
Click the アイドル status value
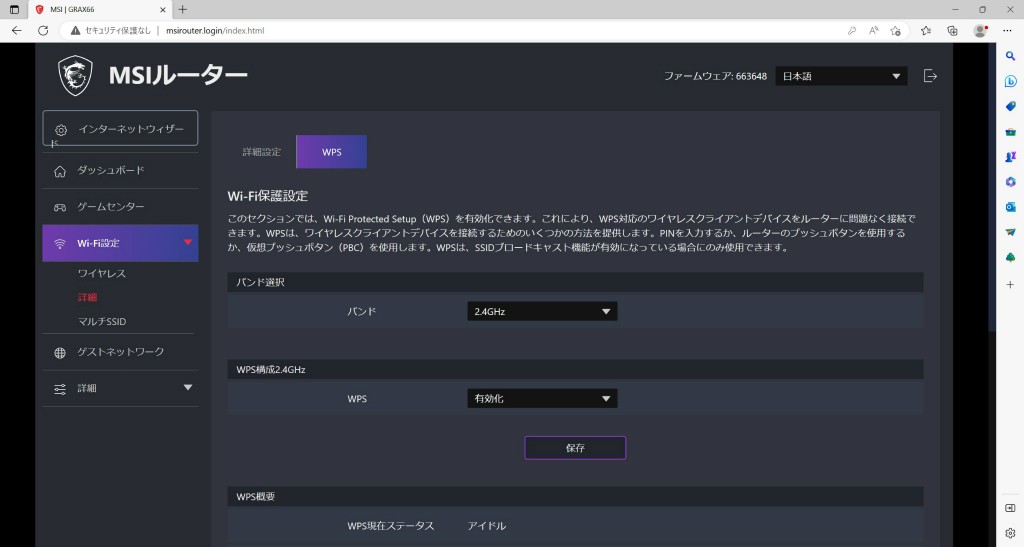[x=487, y=526]
